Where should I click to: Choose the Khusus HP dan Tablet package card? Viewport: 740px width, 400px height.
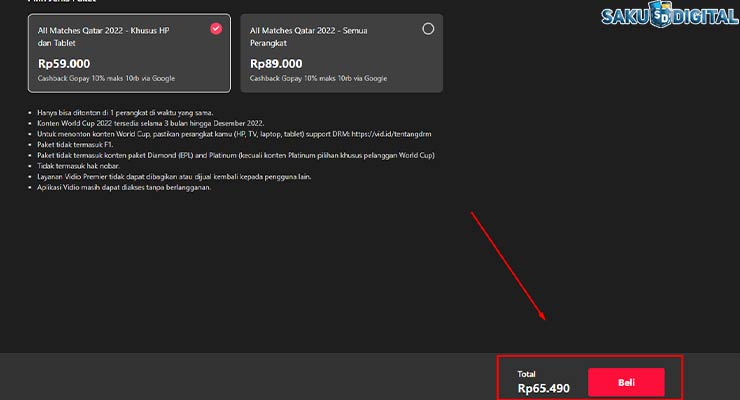tap(128, 52)
